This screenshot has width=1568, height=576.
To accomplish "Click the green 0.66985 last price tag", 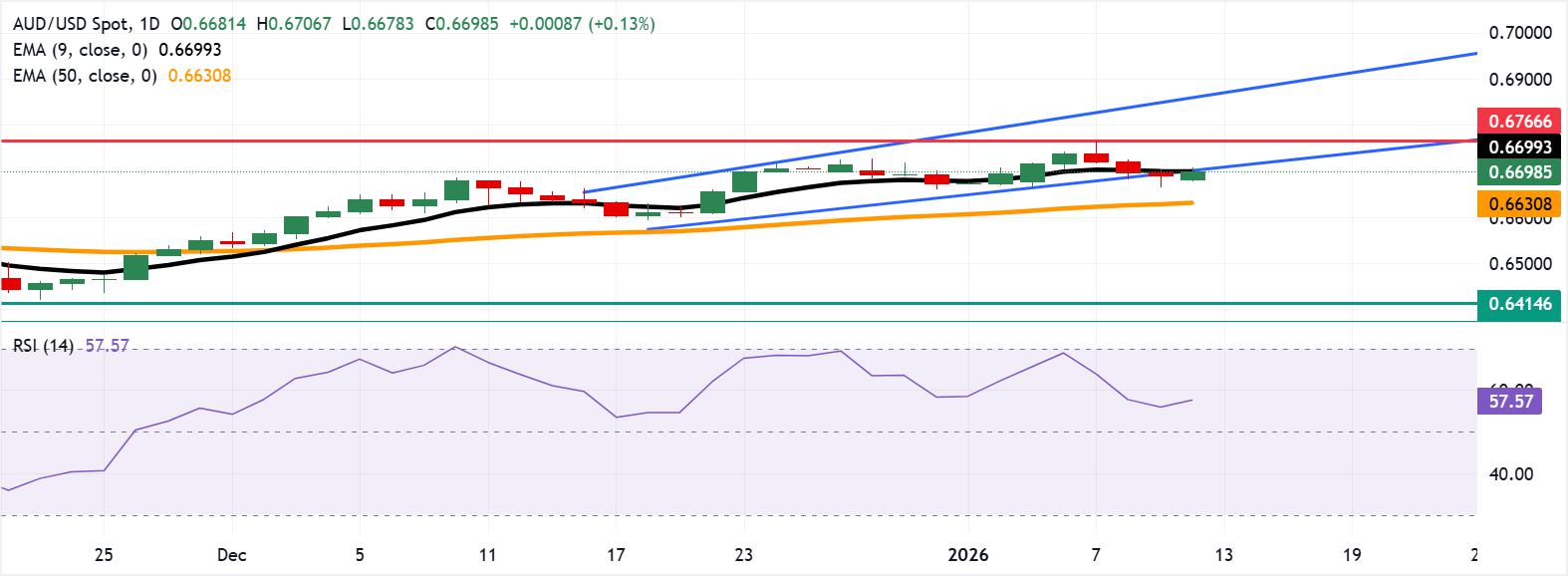I will tap(1520, 171).
